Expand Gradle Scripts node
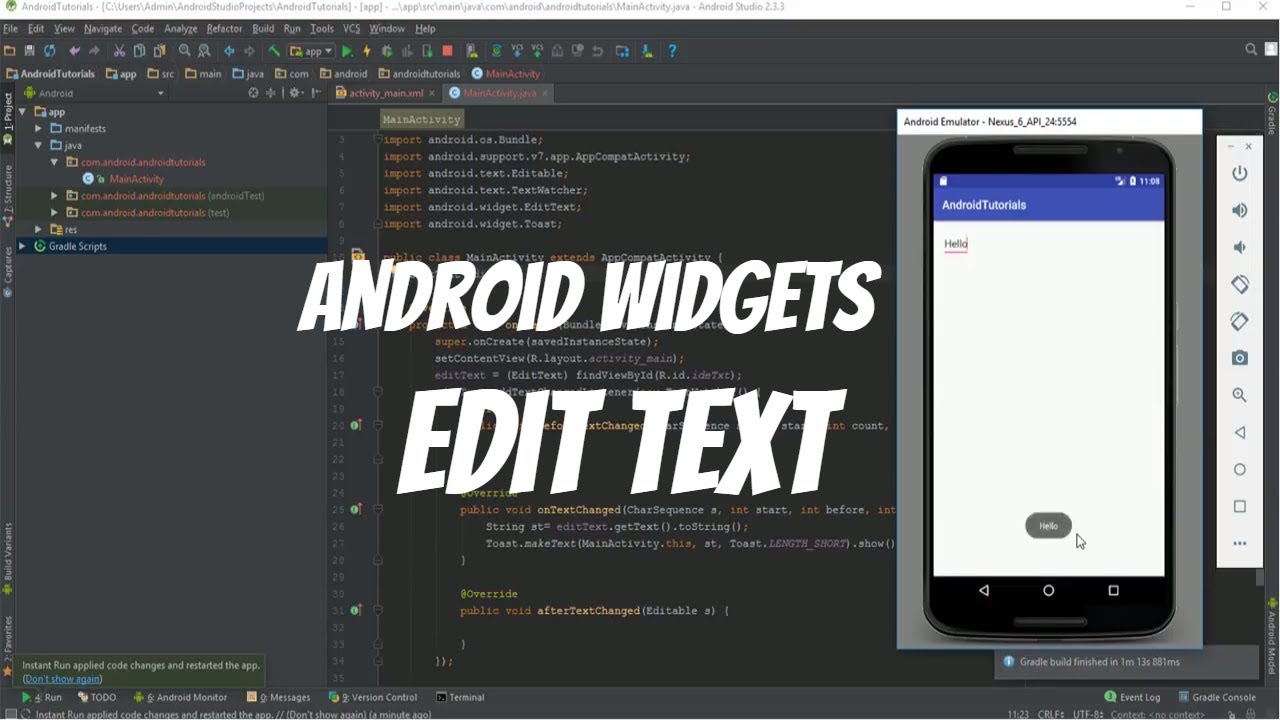 (x=24, y=246)
